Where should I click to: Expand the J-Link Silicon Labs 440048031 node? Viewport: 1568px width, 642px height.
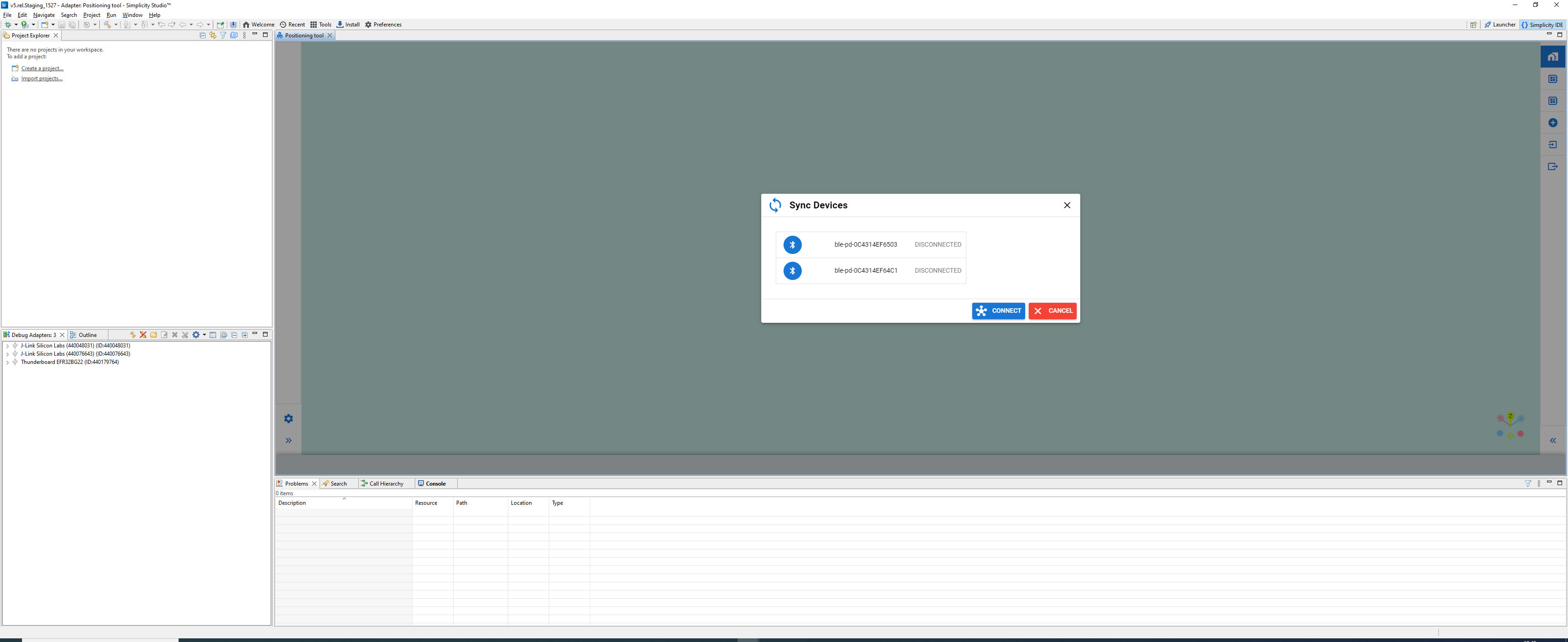pyautogui.click(x=7, y=346)
